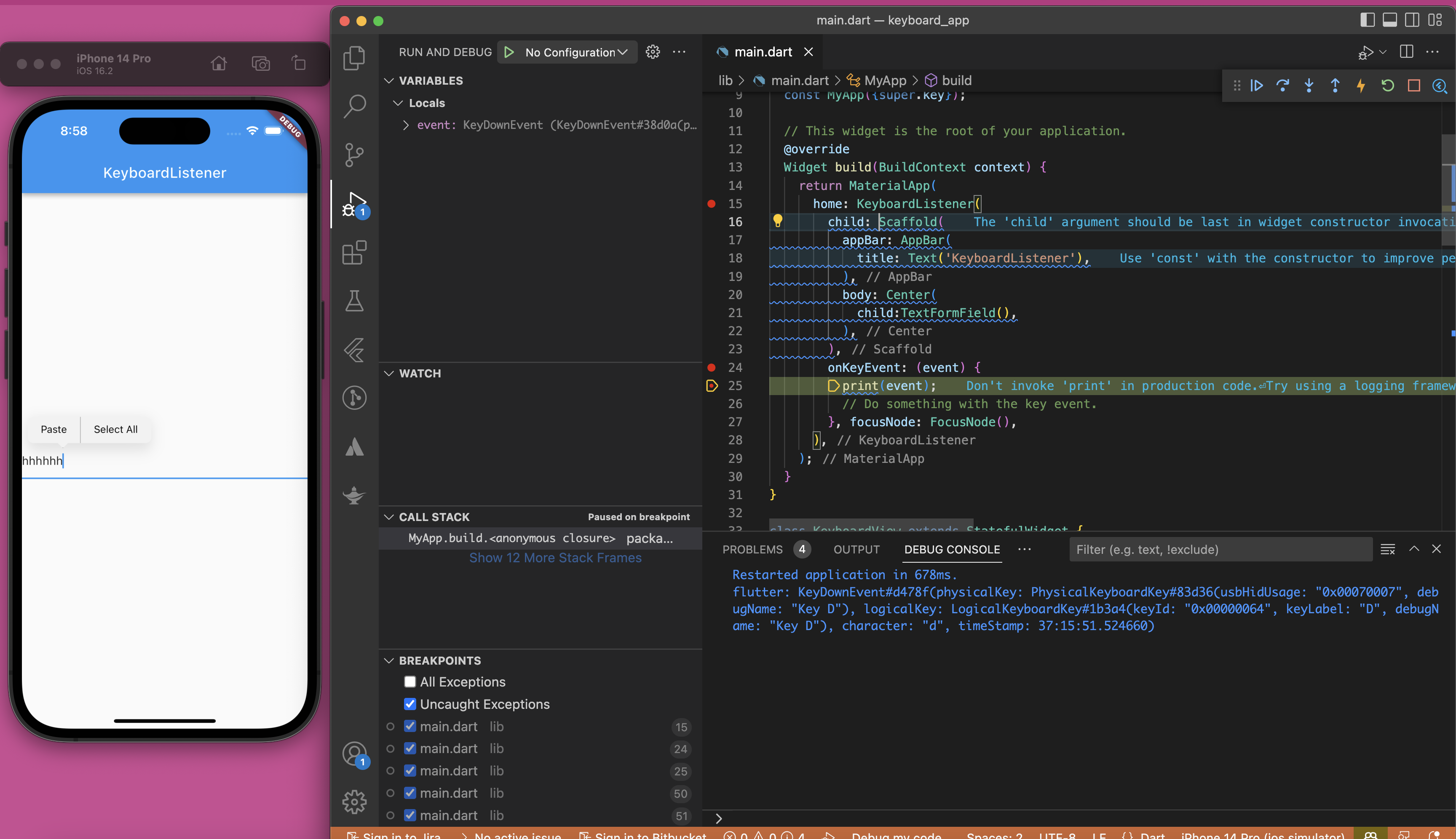Click the Hot Reload lightning icon
This screenshot has height=839, width=1456.
click(x=1361, y=86)
